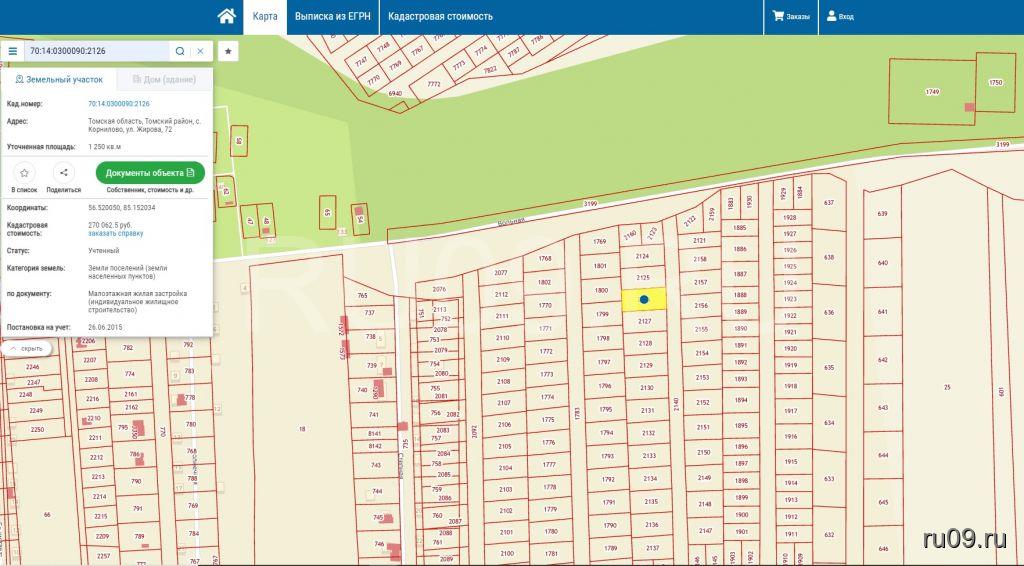Collapse info panel with 'скрыть' button
This screenshot has width=1024, height=566.
pos(27,348)
